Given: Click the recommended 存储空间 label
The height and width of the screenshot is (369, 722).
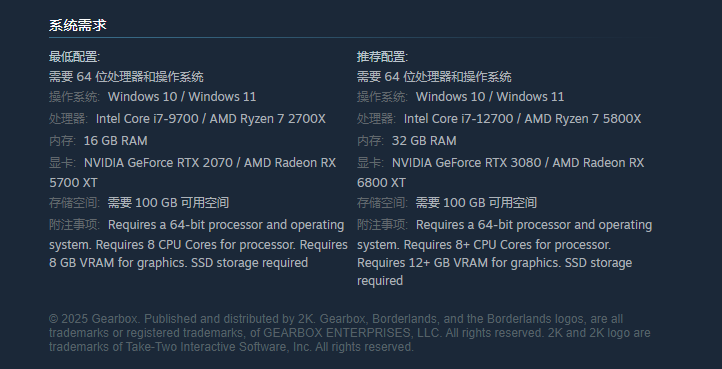Looking at the screenshot, I should tap(382, 203).
